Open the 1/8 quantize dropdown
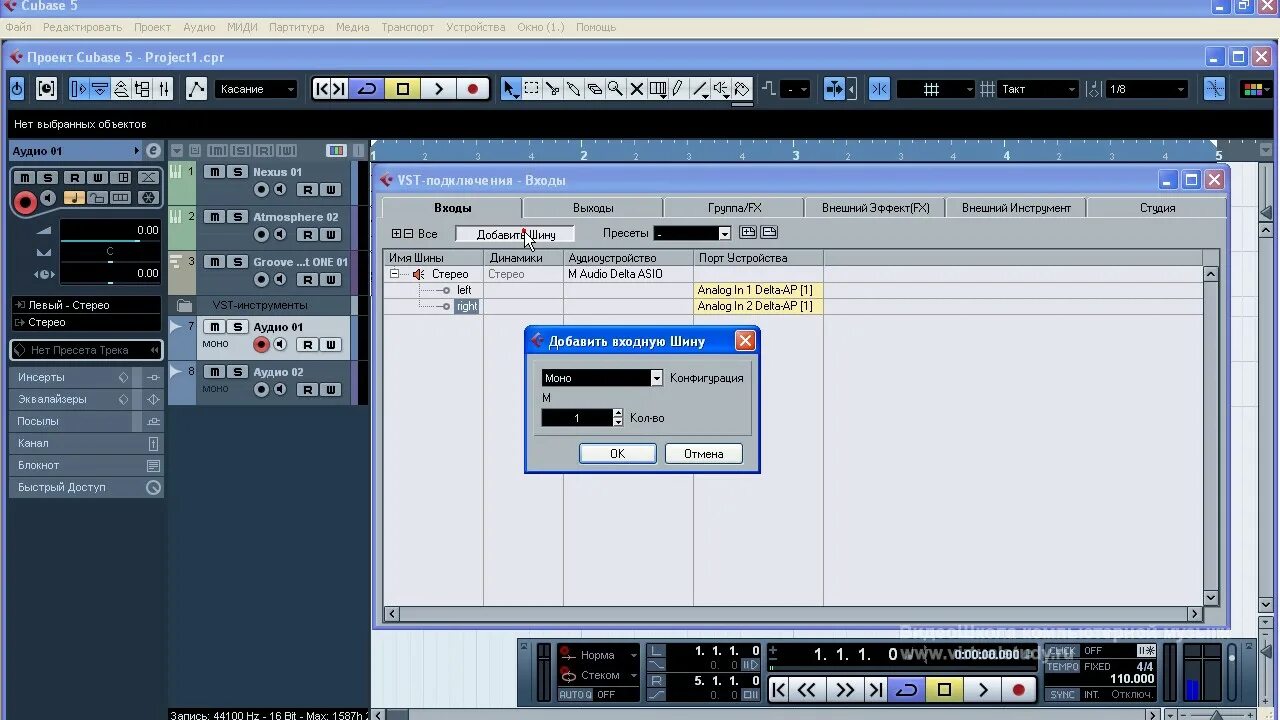 click(1146, 89)
